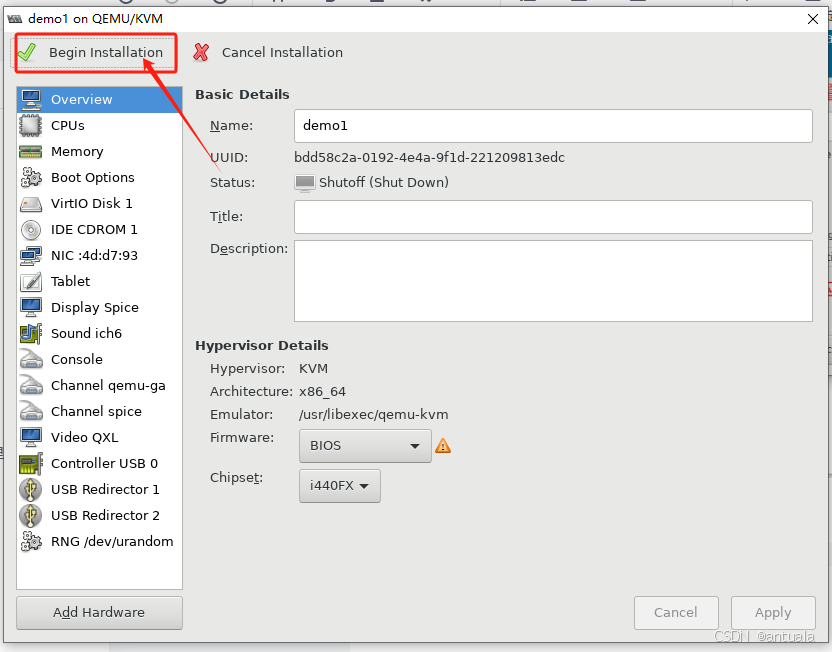Select RNG /dev/urandom entry
Viewport: 832px width, 652px height.
(x=99, y=541)
